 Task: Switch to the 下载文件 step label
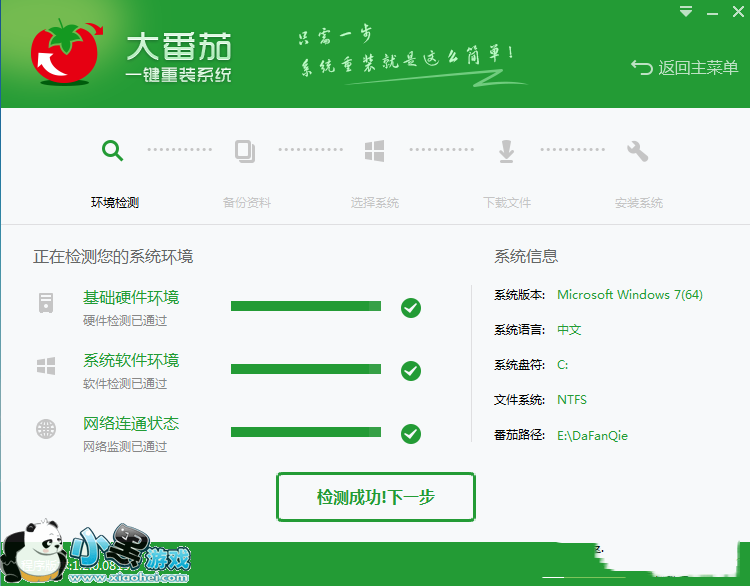tap(507, 203)
